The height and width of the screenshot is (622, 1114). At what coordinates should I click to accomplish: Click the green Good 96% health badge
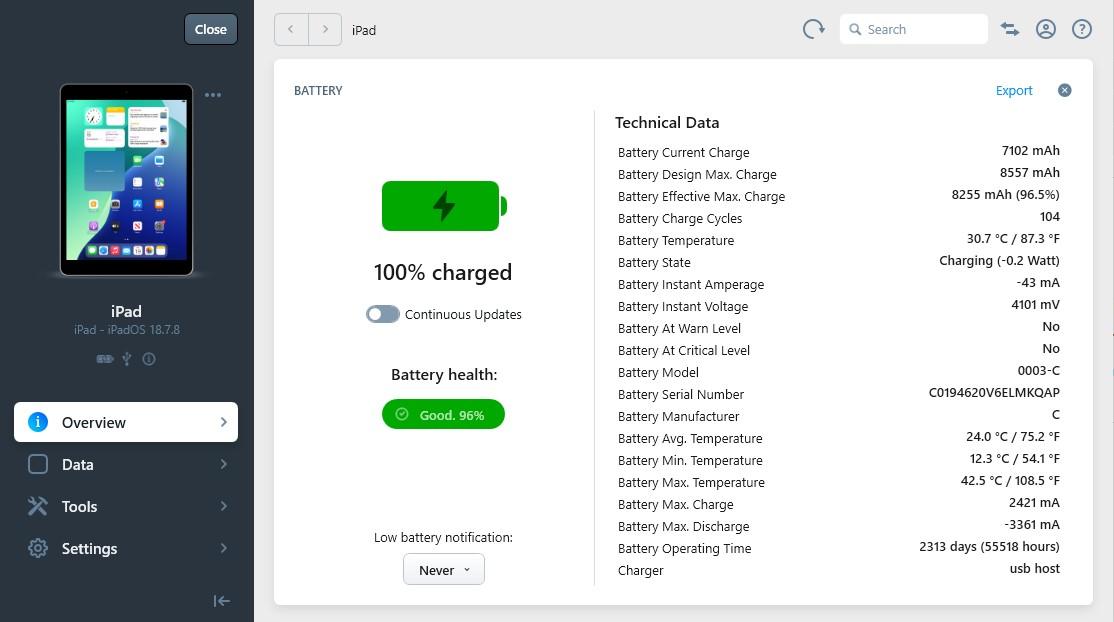[443, 414]
